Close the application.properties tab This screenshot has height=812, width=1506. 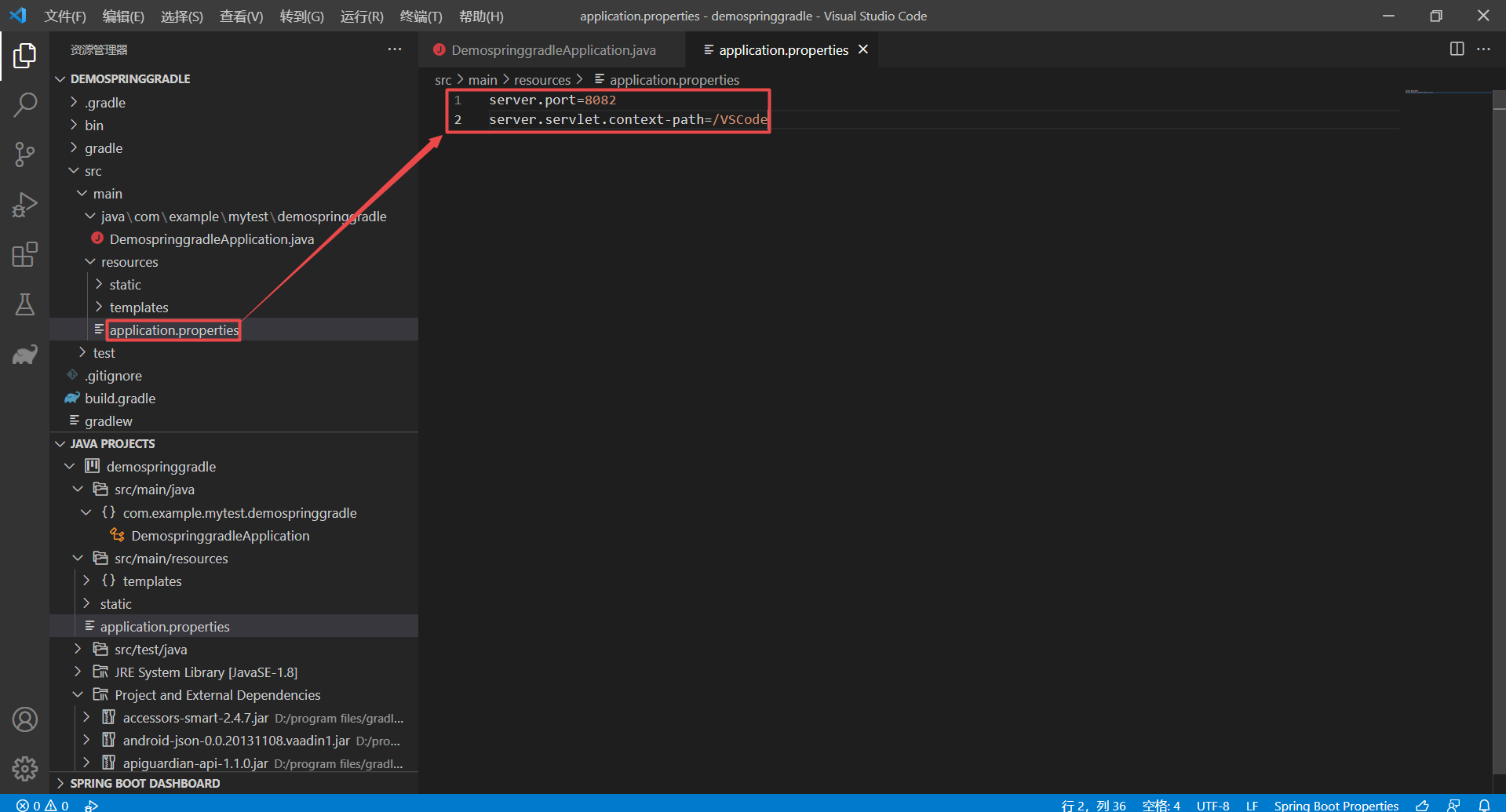point(863,49)
